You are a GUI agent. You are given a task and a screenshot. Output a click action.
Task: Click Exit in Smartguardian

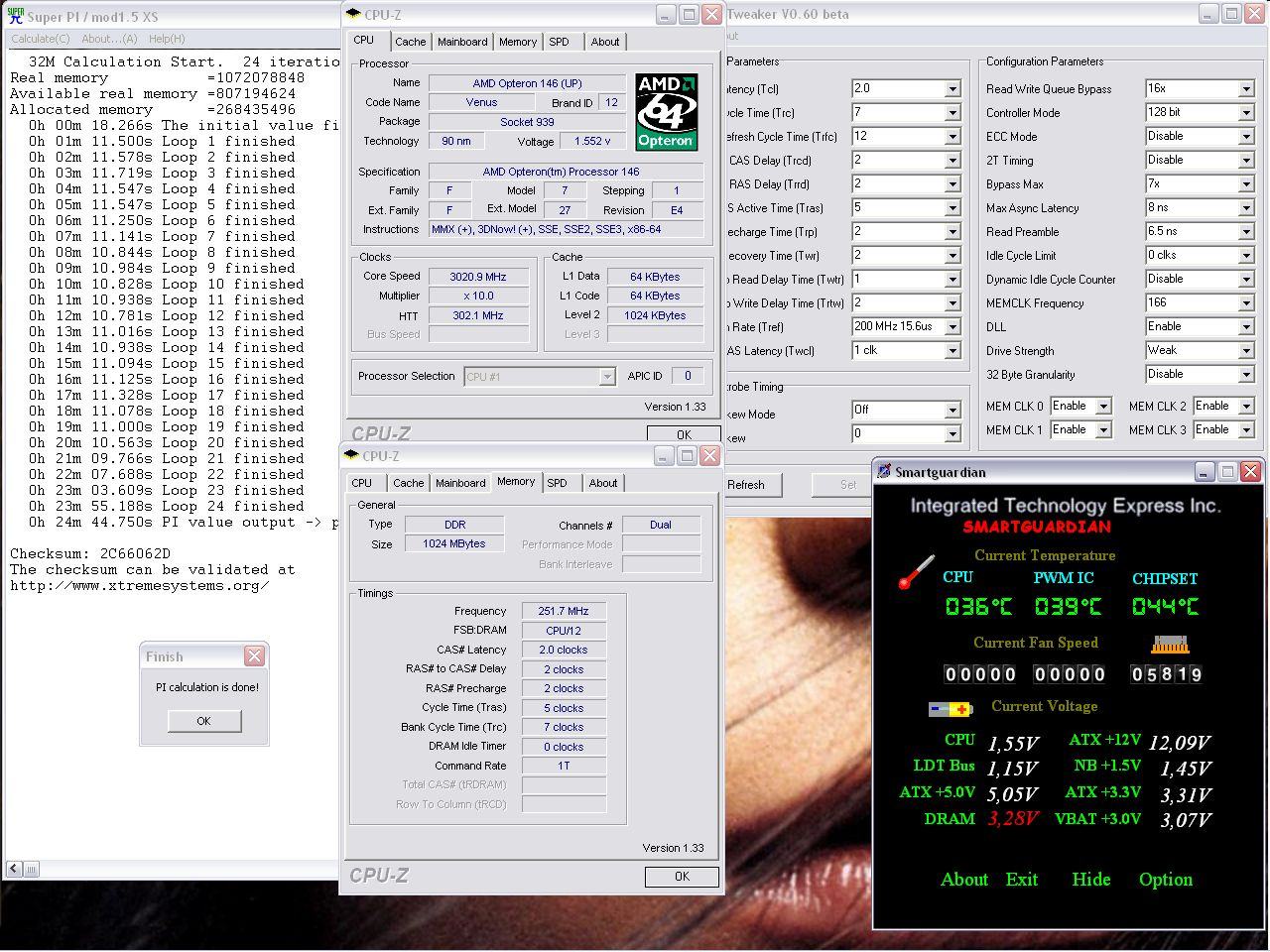pos(1022,880)
